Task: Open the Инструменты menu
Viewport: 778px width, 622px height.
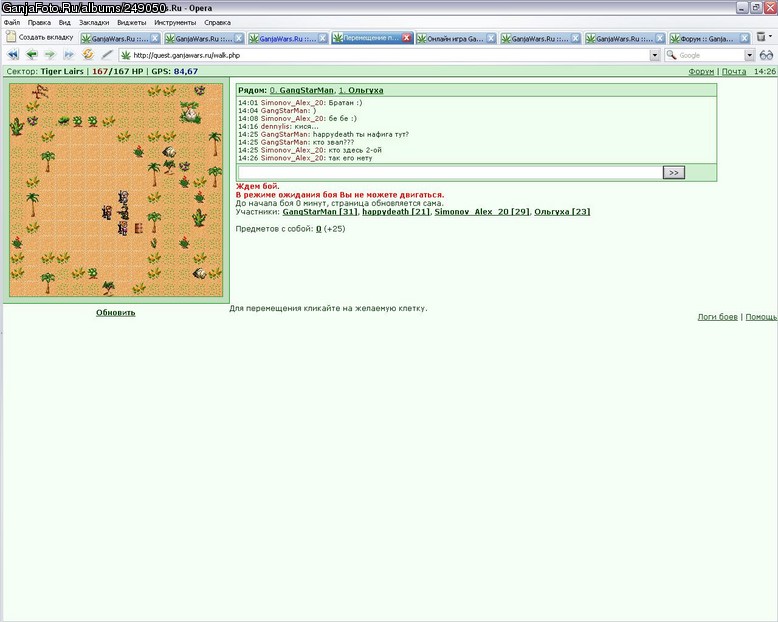Action: pos(175,22)
